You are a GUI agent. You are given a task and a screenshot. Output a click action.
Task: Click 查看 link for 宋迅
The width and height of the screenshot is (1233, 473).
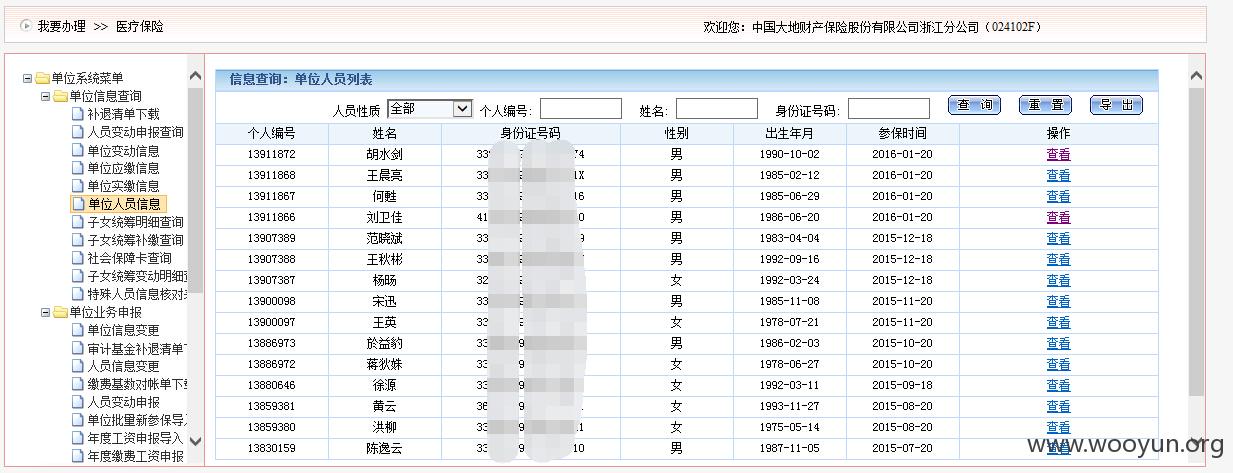(1058, 301)
